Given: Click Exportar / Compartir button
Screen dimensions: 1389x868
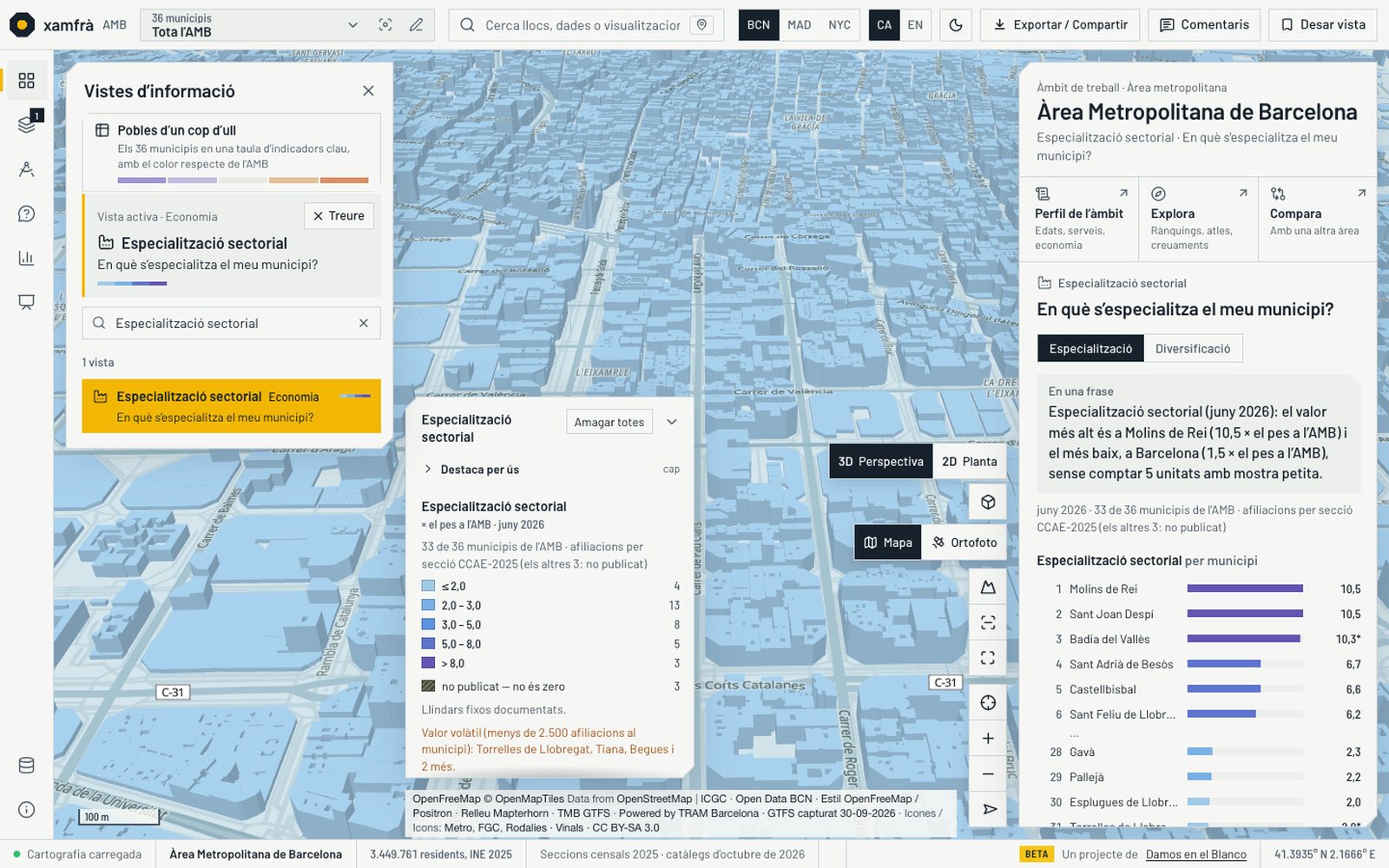Looking at the screenshot, I should point(1060,25).
